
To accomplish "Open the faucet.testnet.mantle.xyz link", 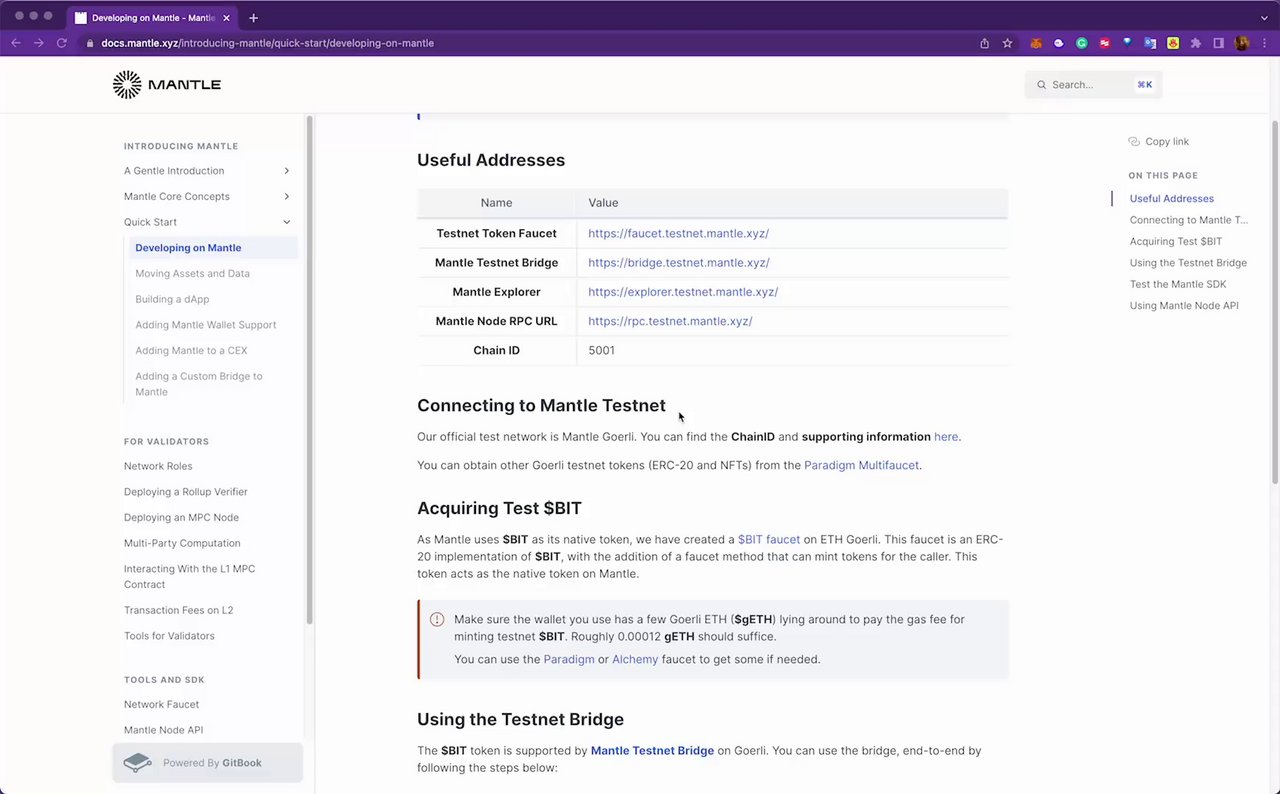I will click(x=678, y=233).
